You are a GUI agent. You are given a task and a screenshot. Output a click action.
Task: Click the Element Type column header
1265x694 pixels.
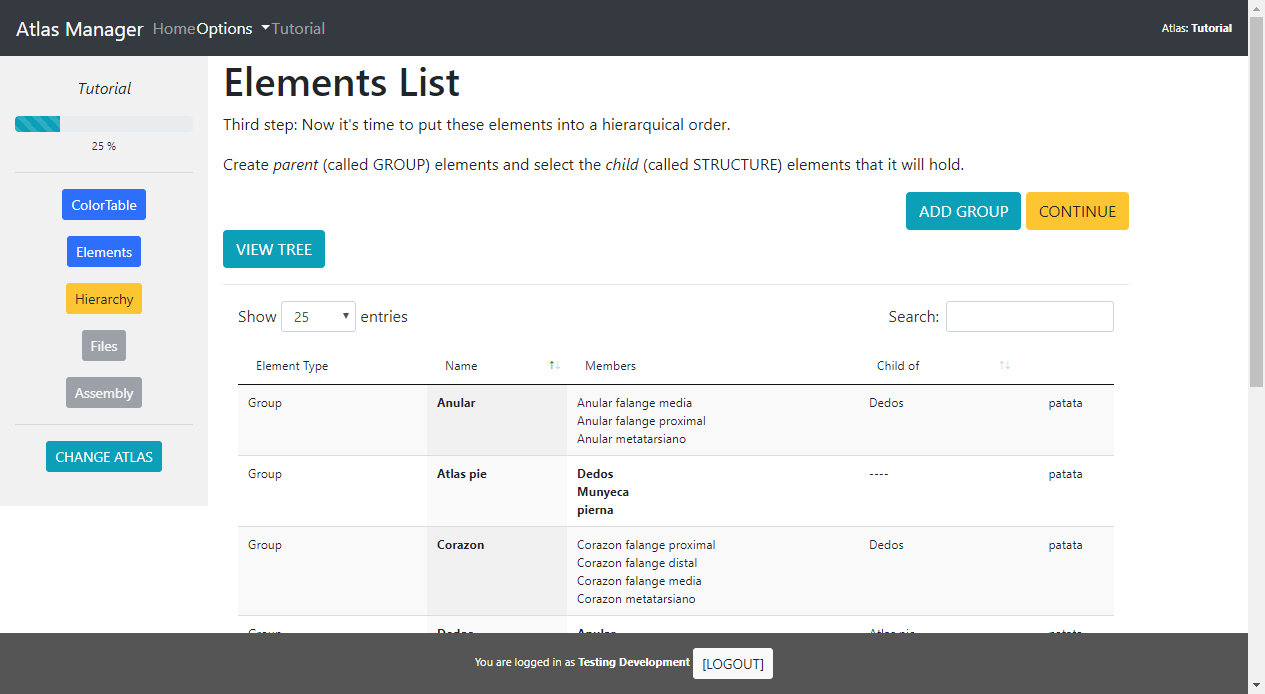292,366
